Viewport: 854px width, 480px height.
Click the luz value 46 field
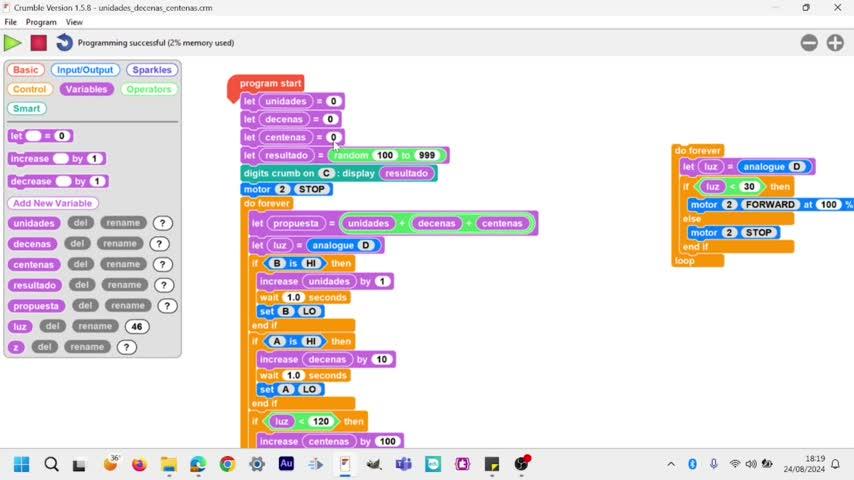click(137, 326)
